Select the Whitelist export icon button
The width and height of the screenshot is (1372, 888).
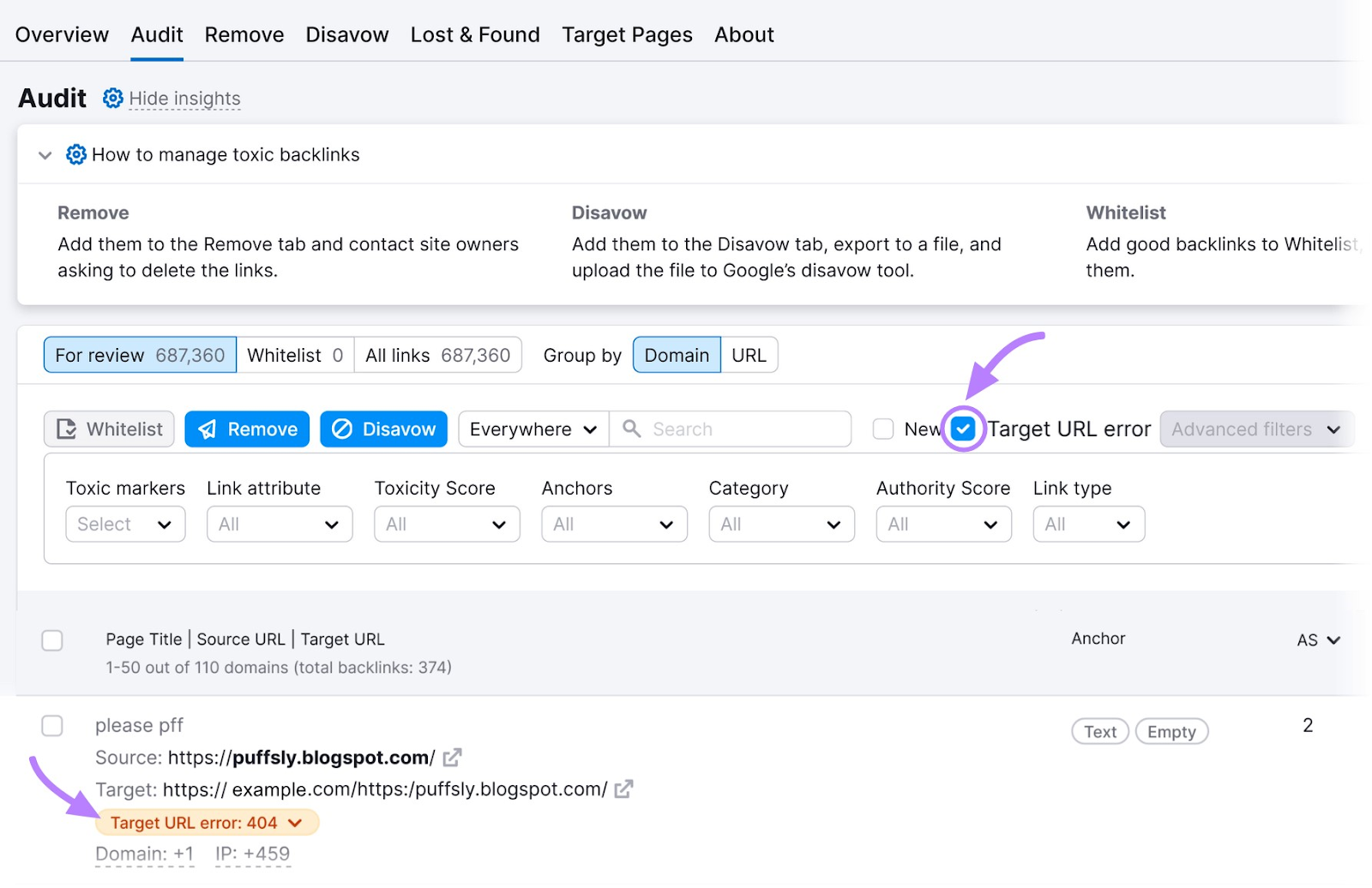click(x=69, y=429)
